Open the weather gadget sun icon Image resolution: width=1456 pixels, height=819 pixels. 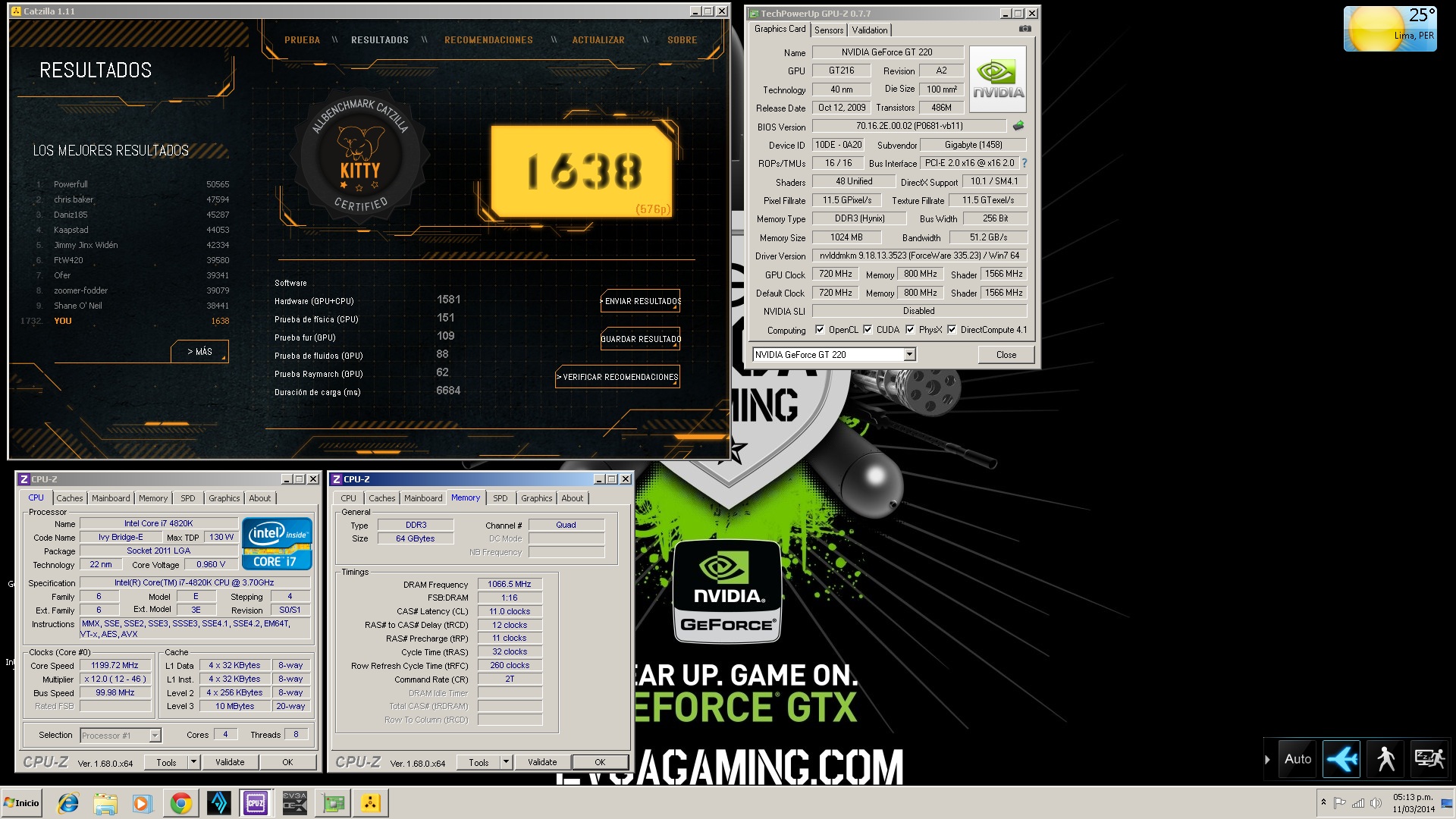pyautogui.click(x=1377, y=29)
